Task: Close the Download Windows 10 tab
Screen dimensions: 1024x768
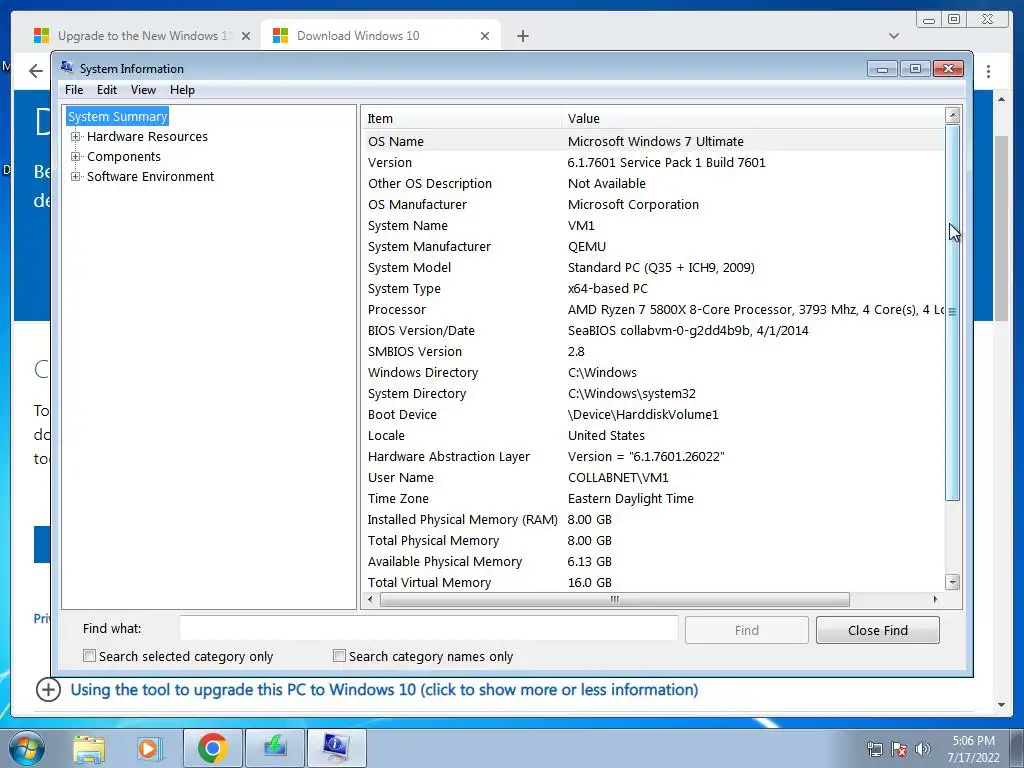Action: (x=485, y=36)
